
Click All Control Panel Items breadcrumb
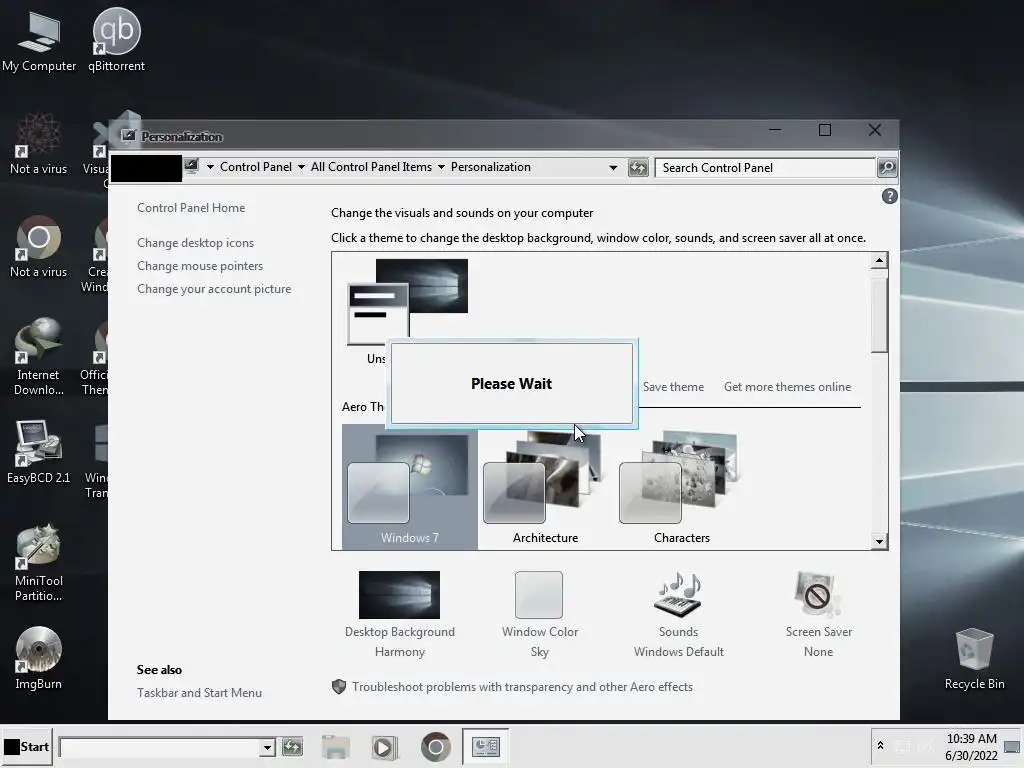(371, 167)
